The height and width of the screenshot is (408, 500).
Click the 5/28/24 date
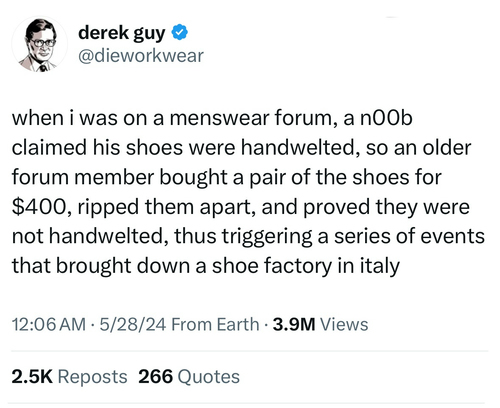pyautogui.click(x=133, y=324)
